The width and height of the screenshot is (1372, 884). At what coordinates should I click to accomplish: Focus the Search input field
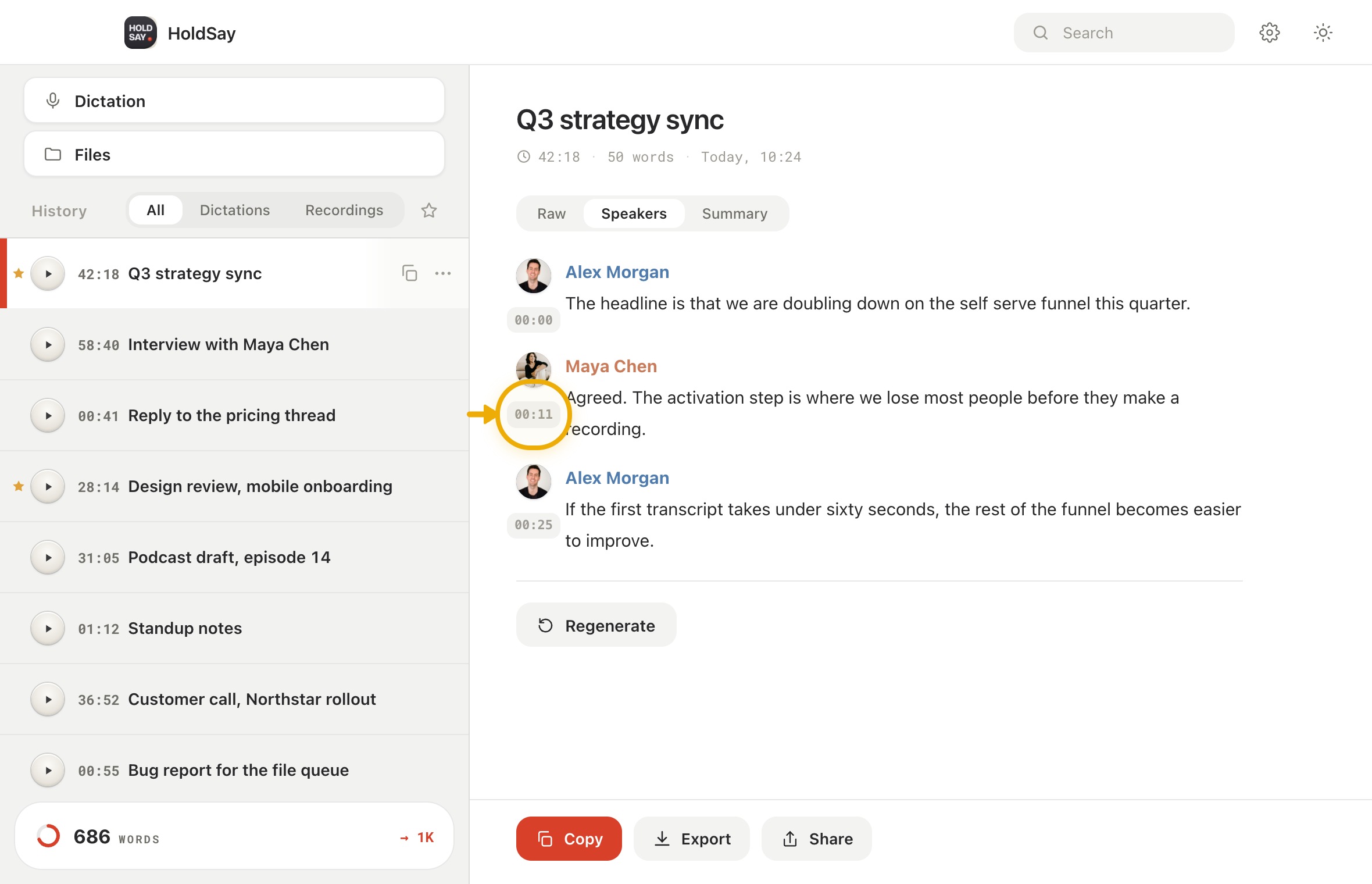point(1124,33)
